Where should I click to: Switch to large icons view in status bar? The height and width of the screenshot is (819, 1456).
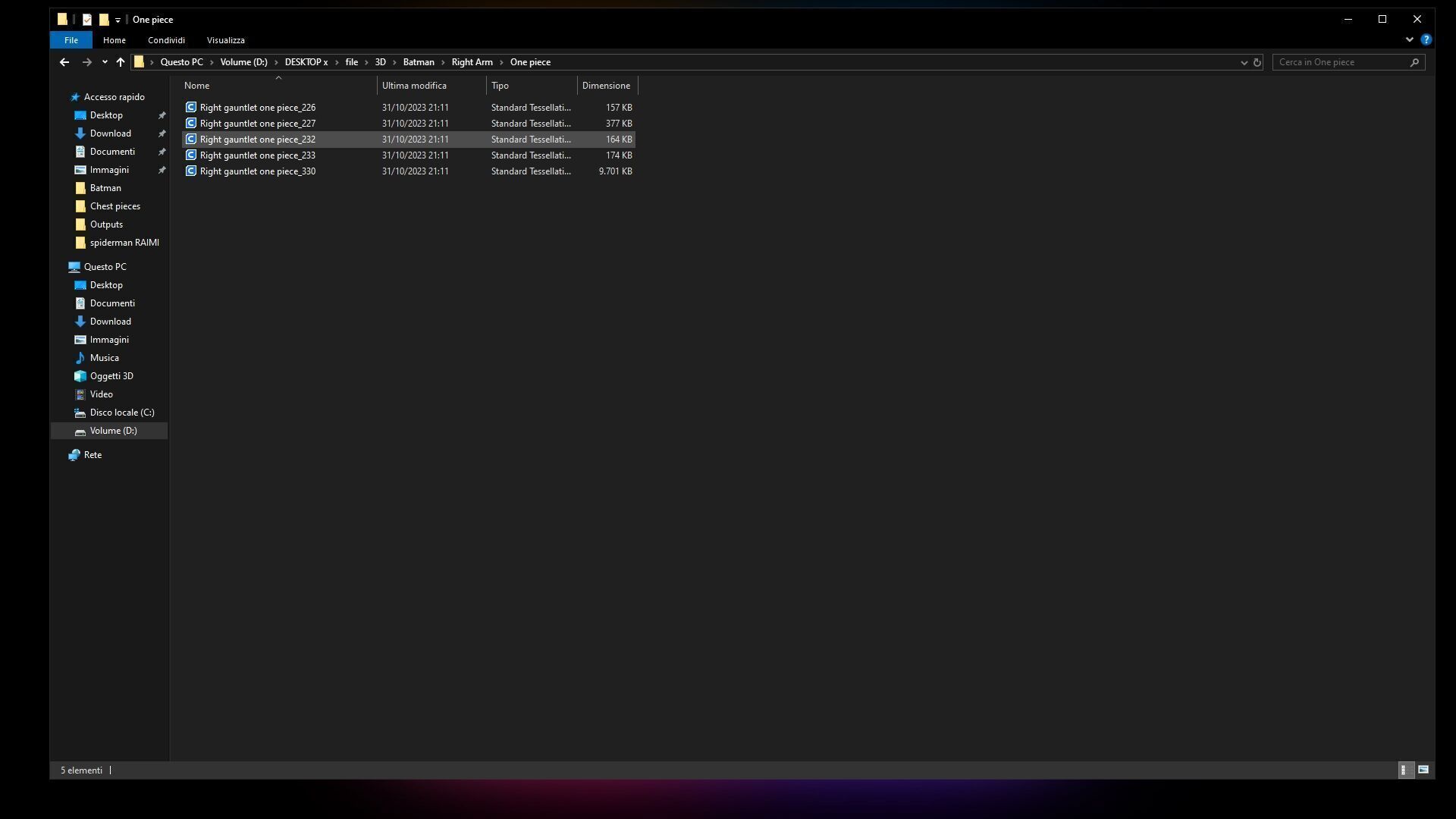1423,770
